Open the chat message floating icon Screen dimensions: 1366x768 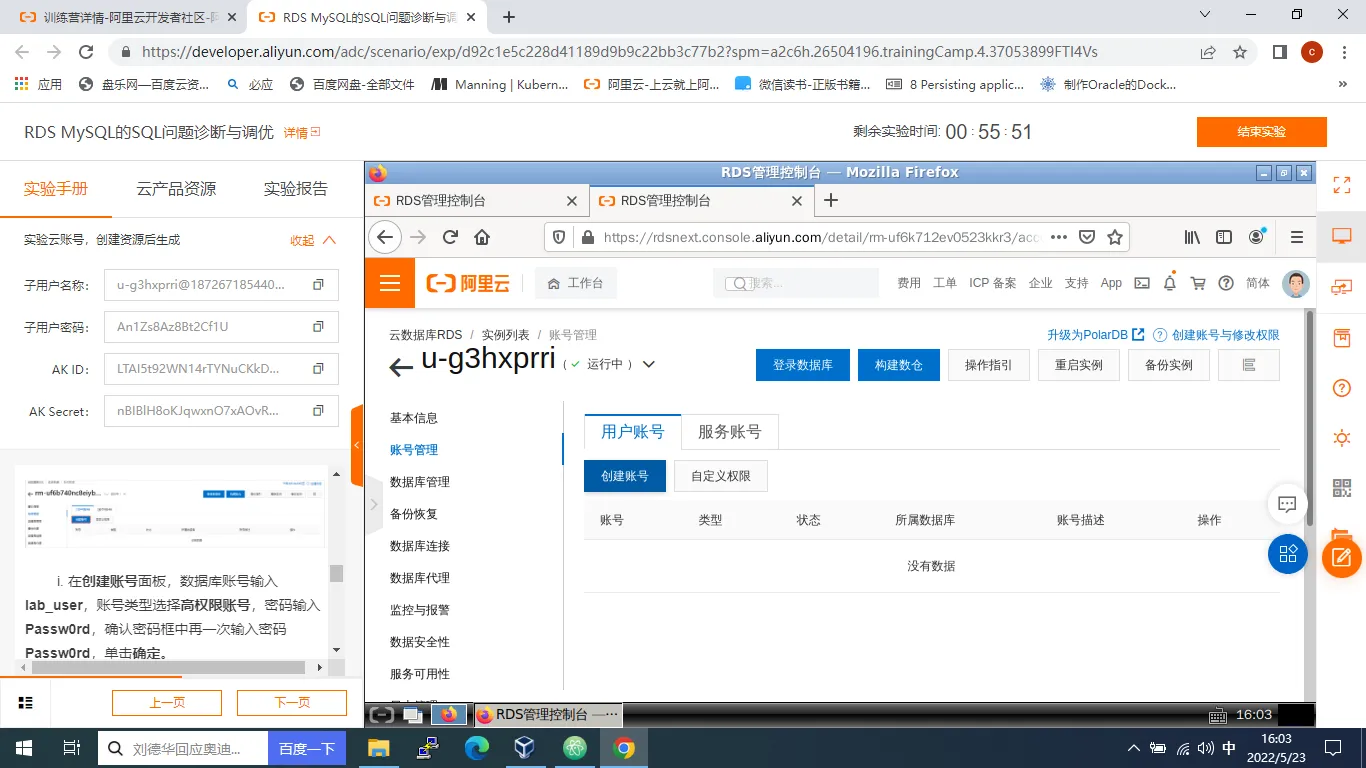1287,504
